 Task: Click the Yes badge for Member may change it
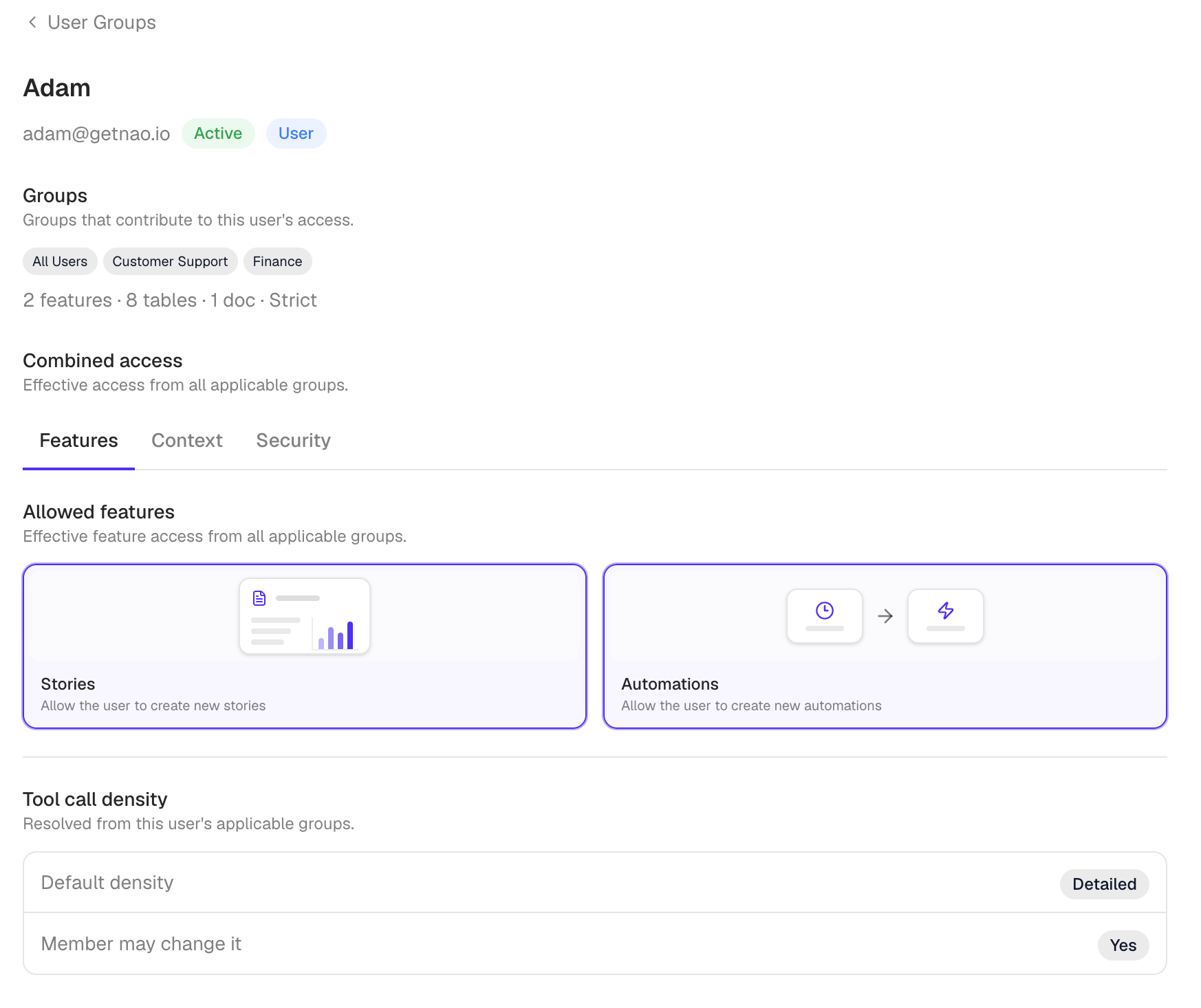pos(1123,945)
